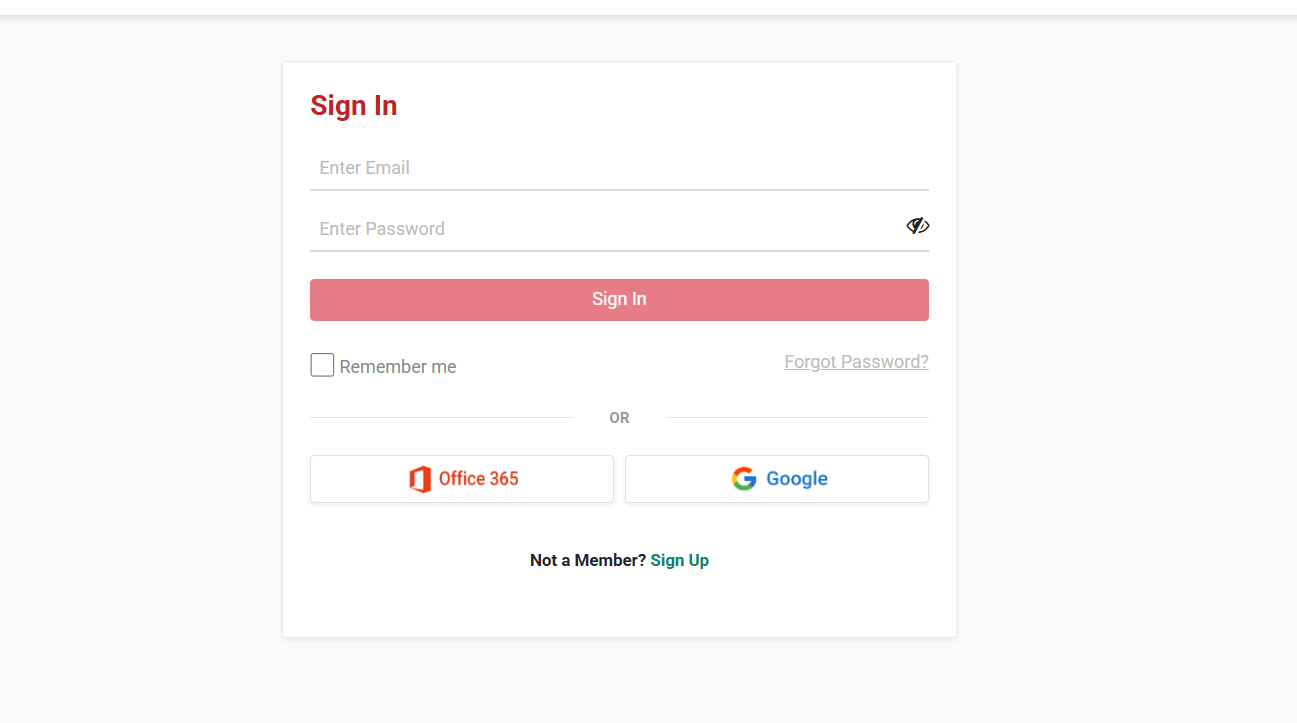Image resolution: width=1297 pixels, height=723 pixels.
Task: Click the red Sign In heading
Action: coord(354,106)
